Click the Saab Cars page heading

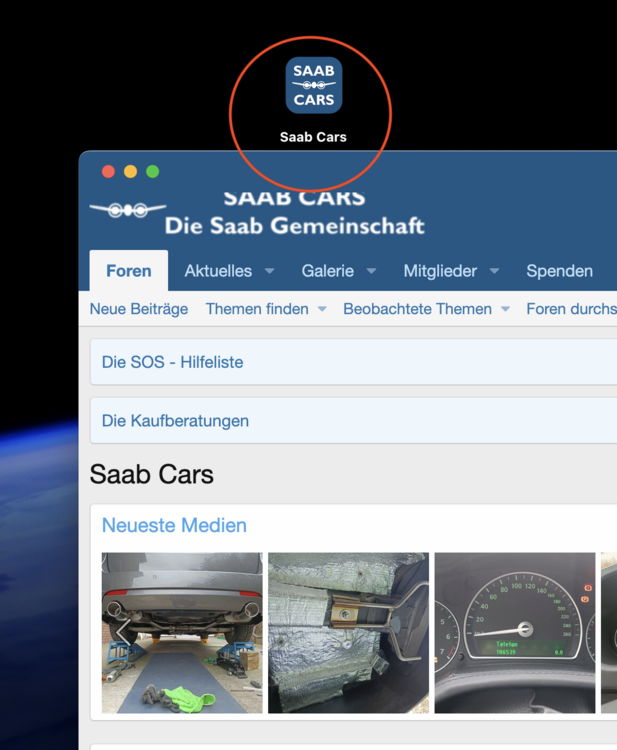click(152, 474)
